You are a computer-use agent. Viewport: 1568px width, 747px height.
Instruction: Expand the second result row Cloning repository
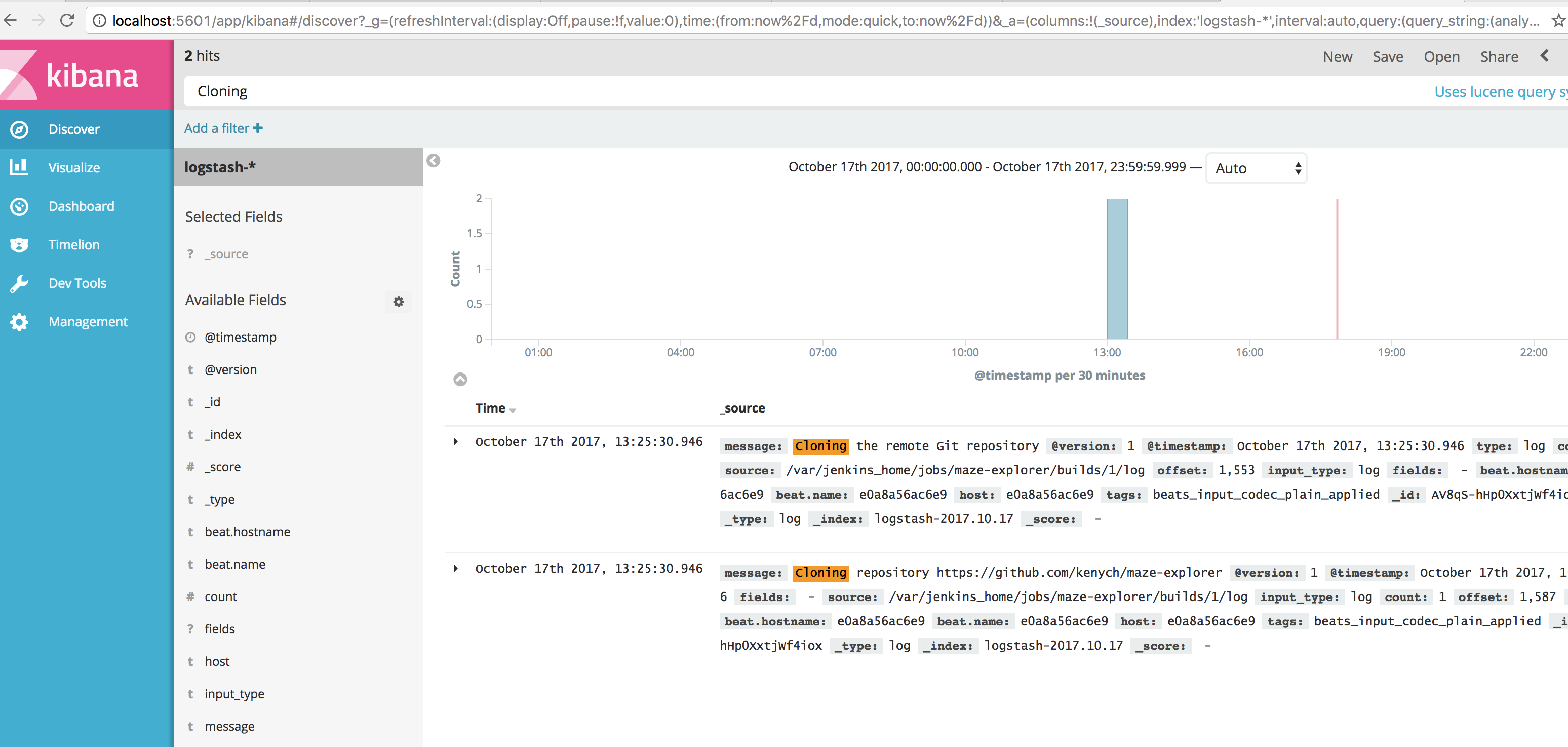[x=455, y=569]
